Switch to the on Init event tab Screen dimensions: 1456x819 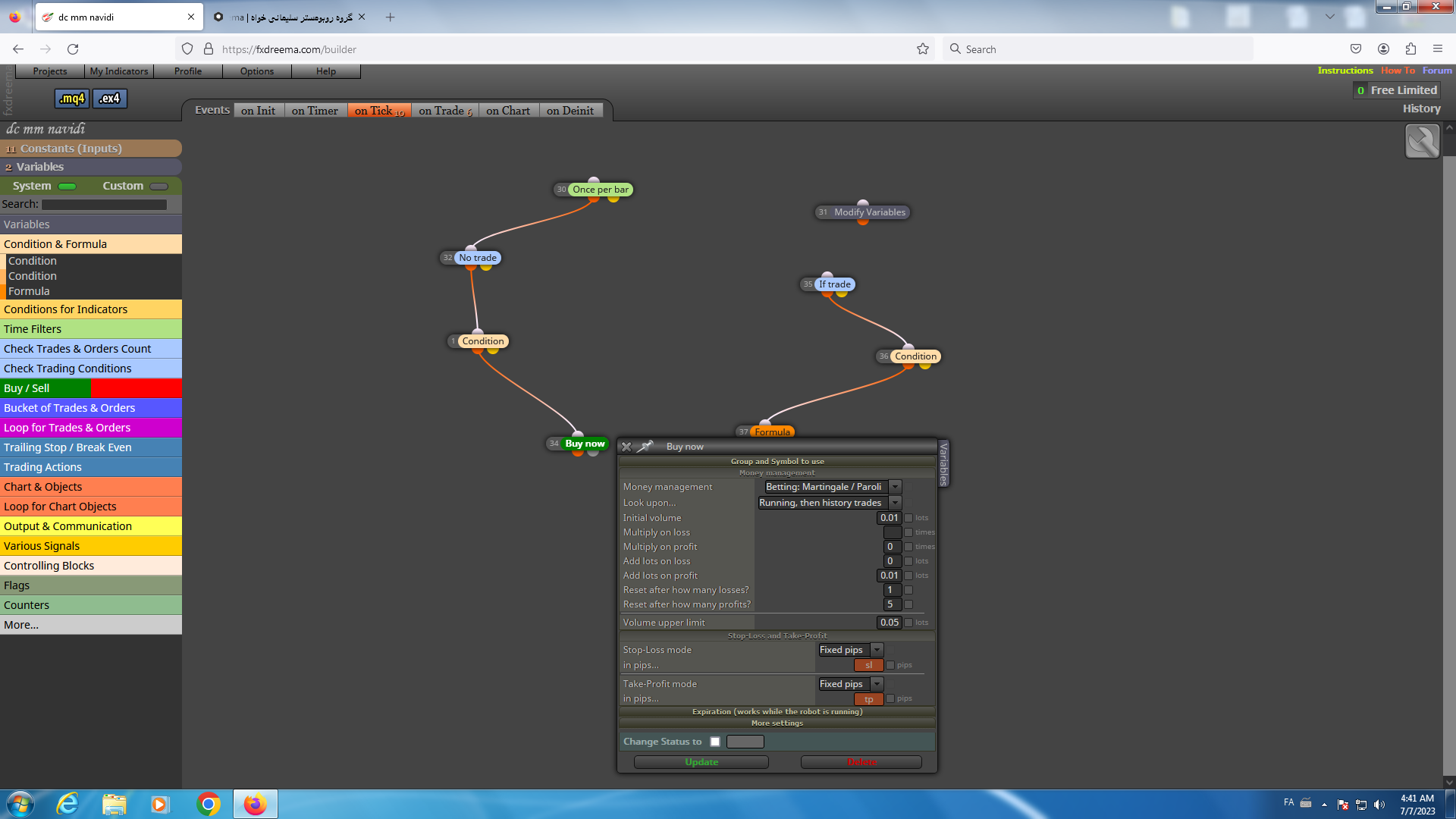click(x=258, y=111)
